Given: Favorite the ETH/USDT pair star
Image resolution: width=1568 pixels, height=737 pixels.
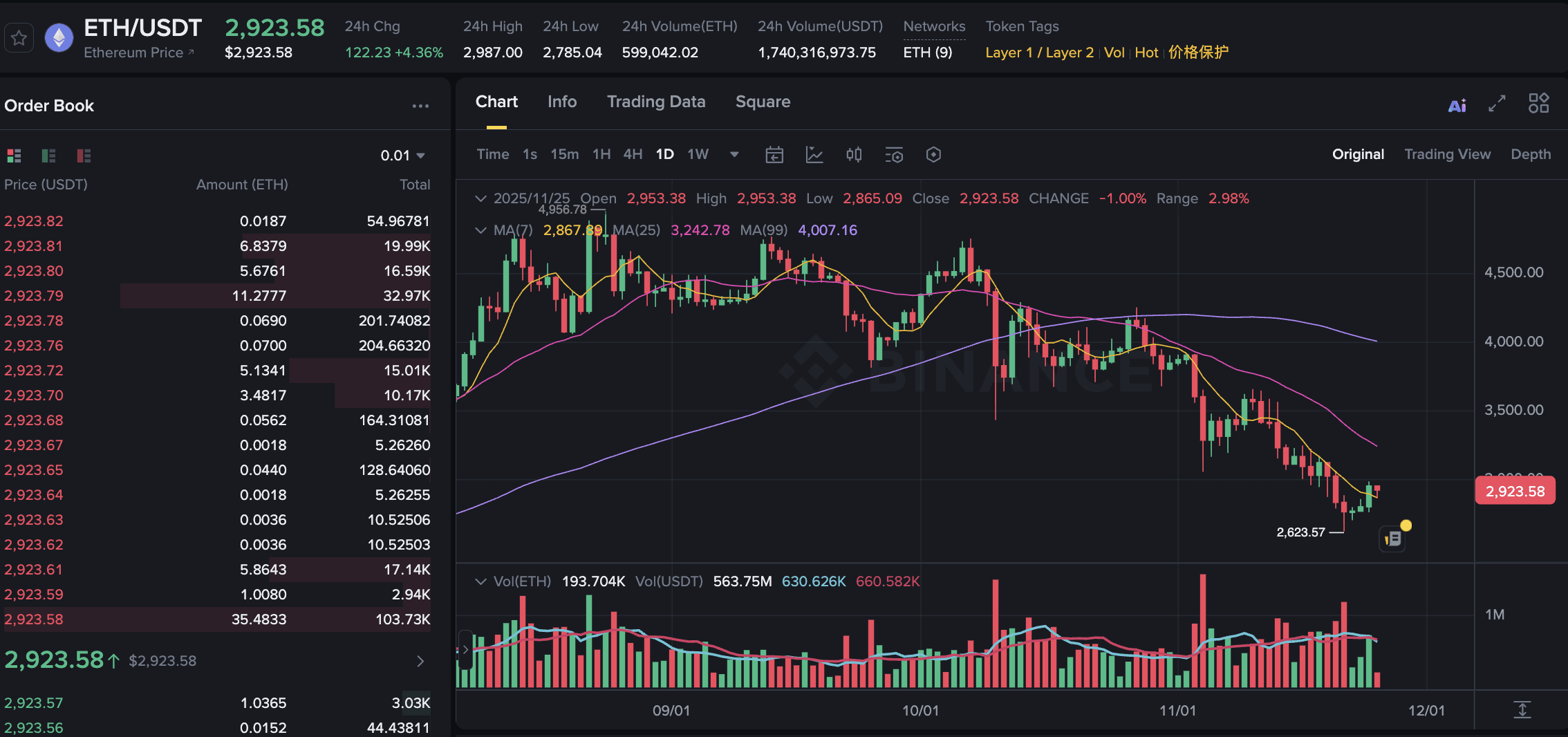Looking at the screenshot, I should pyautogui.click(x=19, y=37).
